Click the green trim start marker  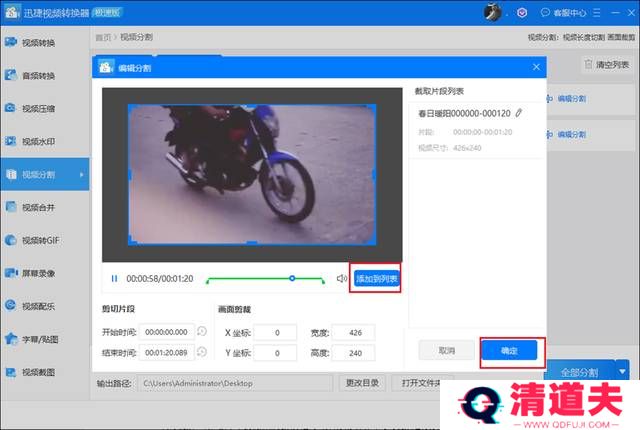click(208, 281)
